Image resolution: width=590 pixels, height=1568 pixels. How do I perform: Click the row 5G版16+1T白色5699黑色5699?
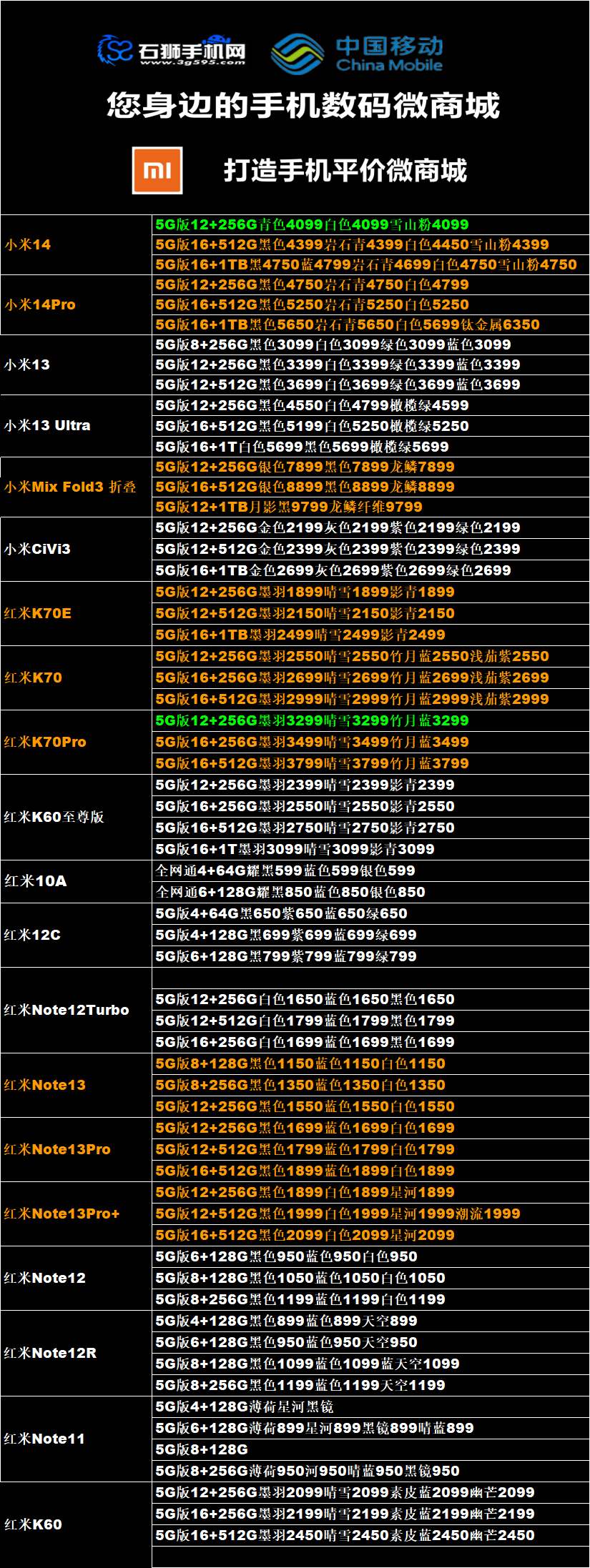coord(371,447)
